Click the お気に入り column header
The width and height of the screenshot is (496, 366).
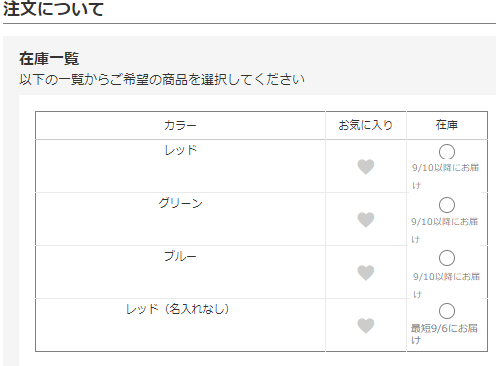[366, 125]
